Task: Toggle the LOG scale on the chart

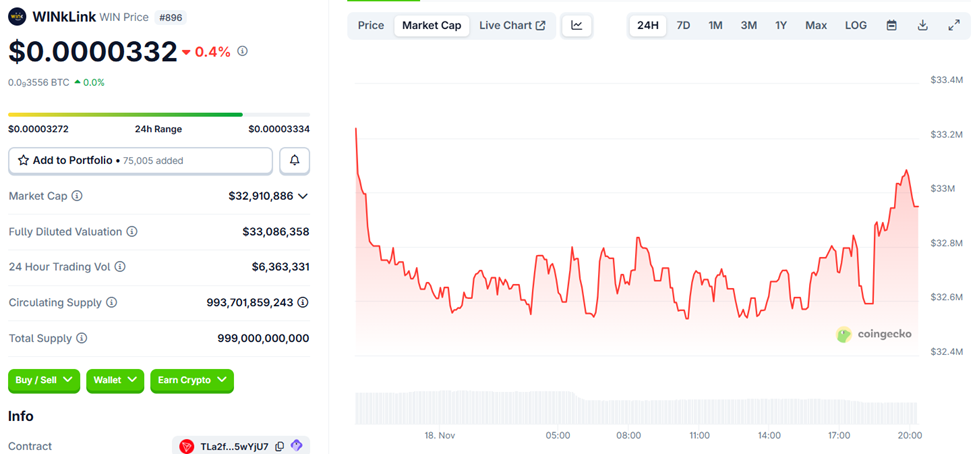Action: click(856, 25)
